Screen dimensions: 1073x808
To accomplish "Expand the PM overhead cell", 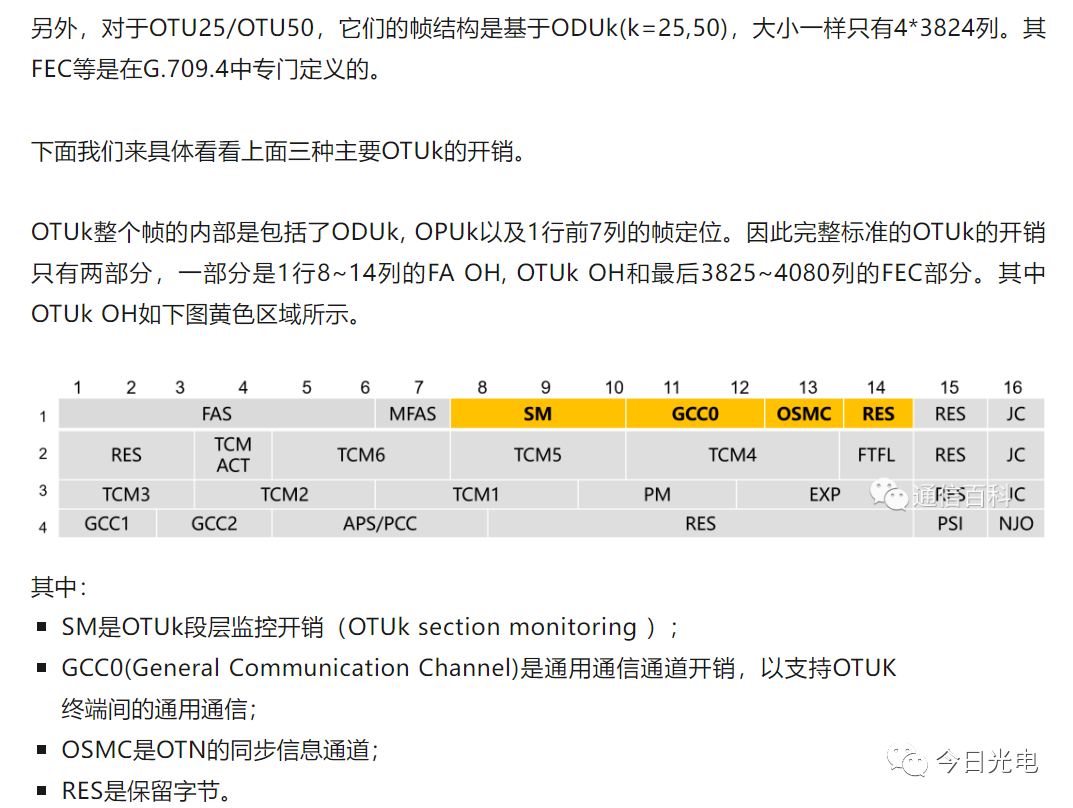I will pos(657,493).
